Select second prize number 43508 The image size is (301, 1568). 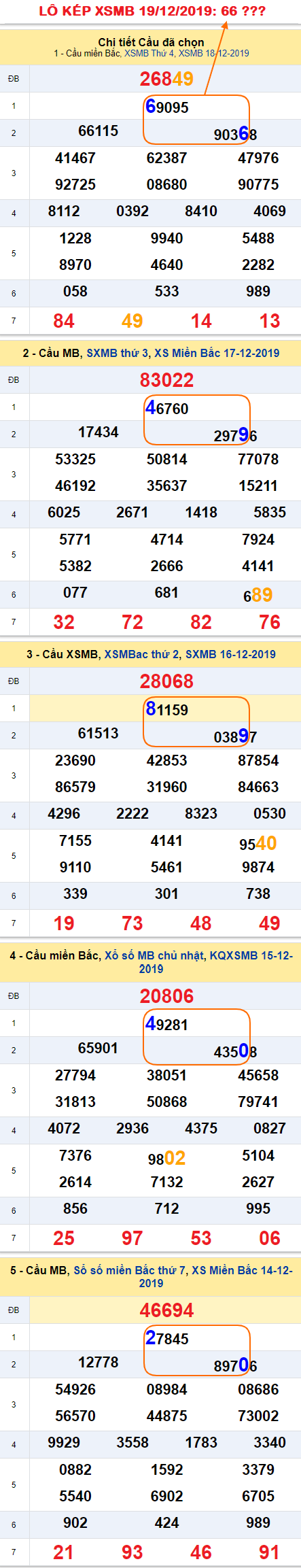pos(235,1051)
